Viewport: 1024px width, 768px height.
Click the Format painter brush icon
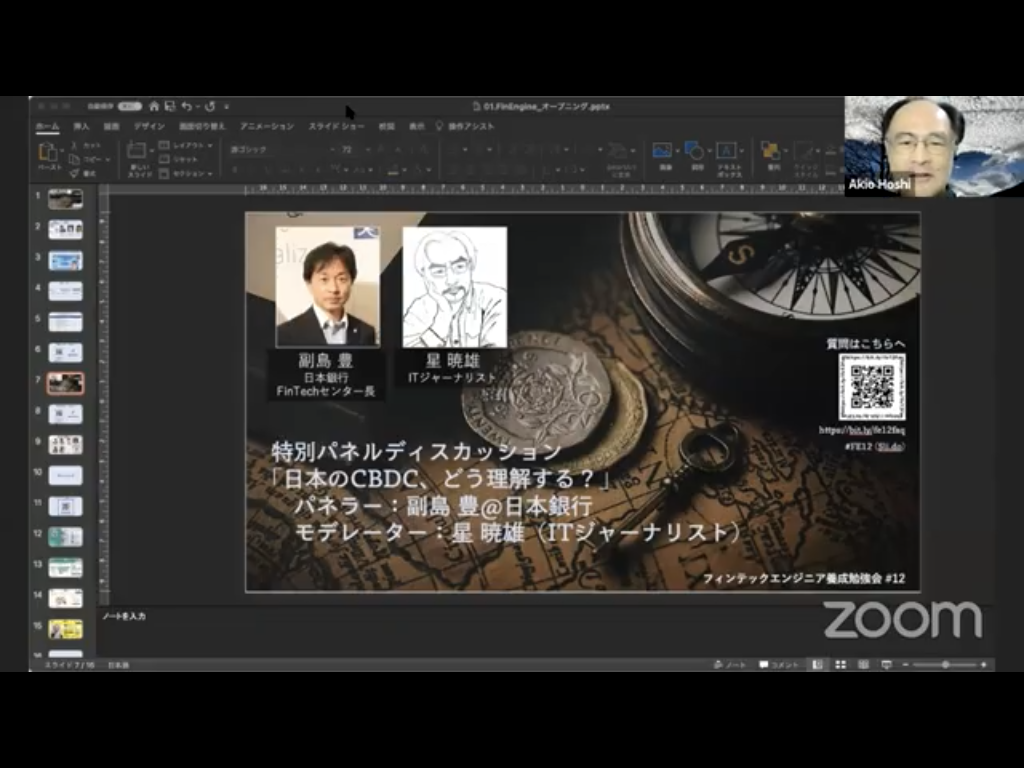[x=74, y=173]
